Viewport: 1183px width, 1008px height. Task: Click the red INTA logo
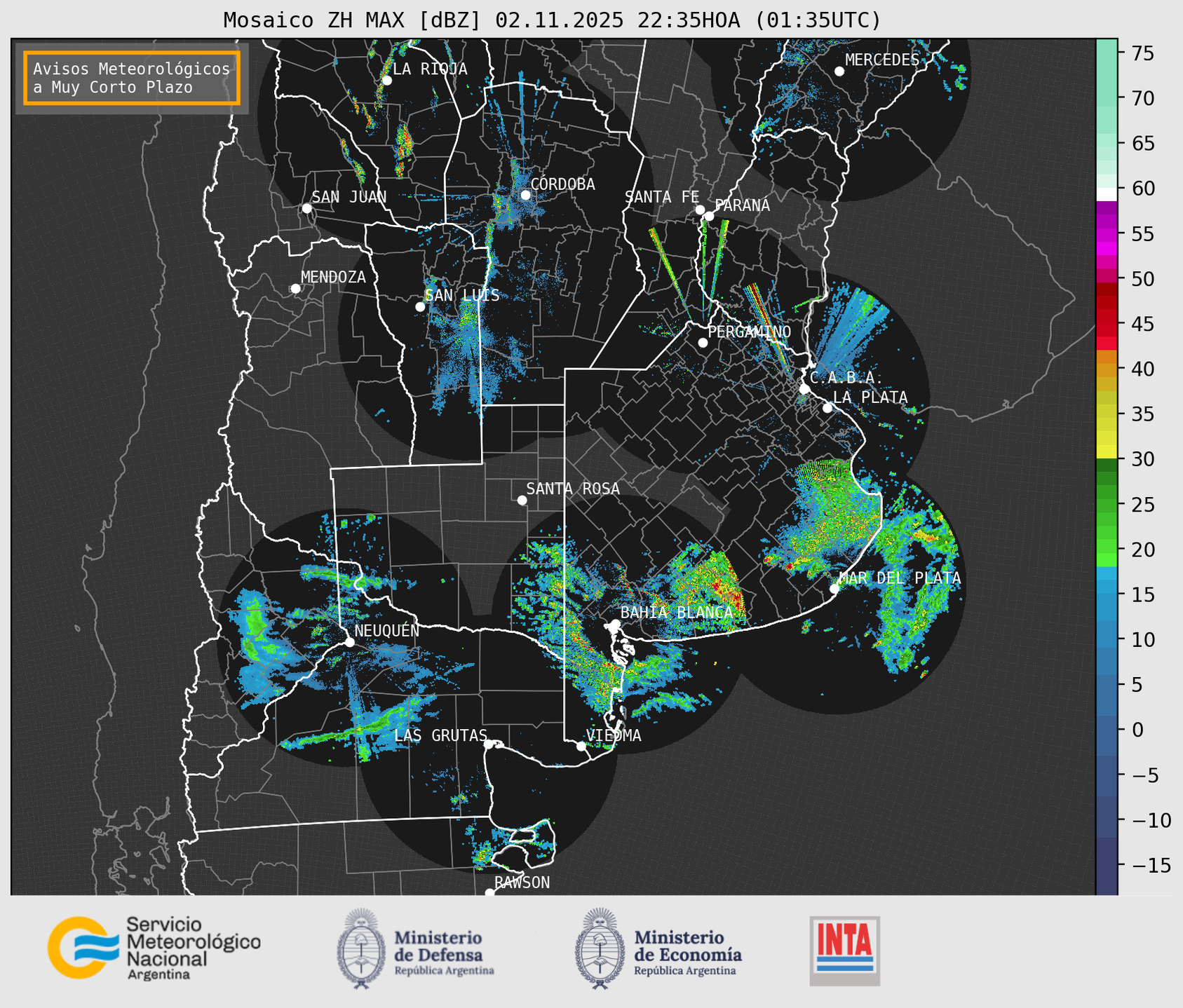coord(844,949)
